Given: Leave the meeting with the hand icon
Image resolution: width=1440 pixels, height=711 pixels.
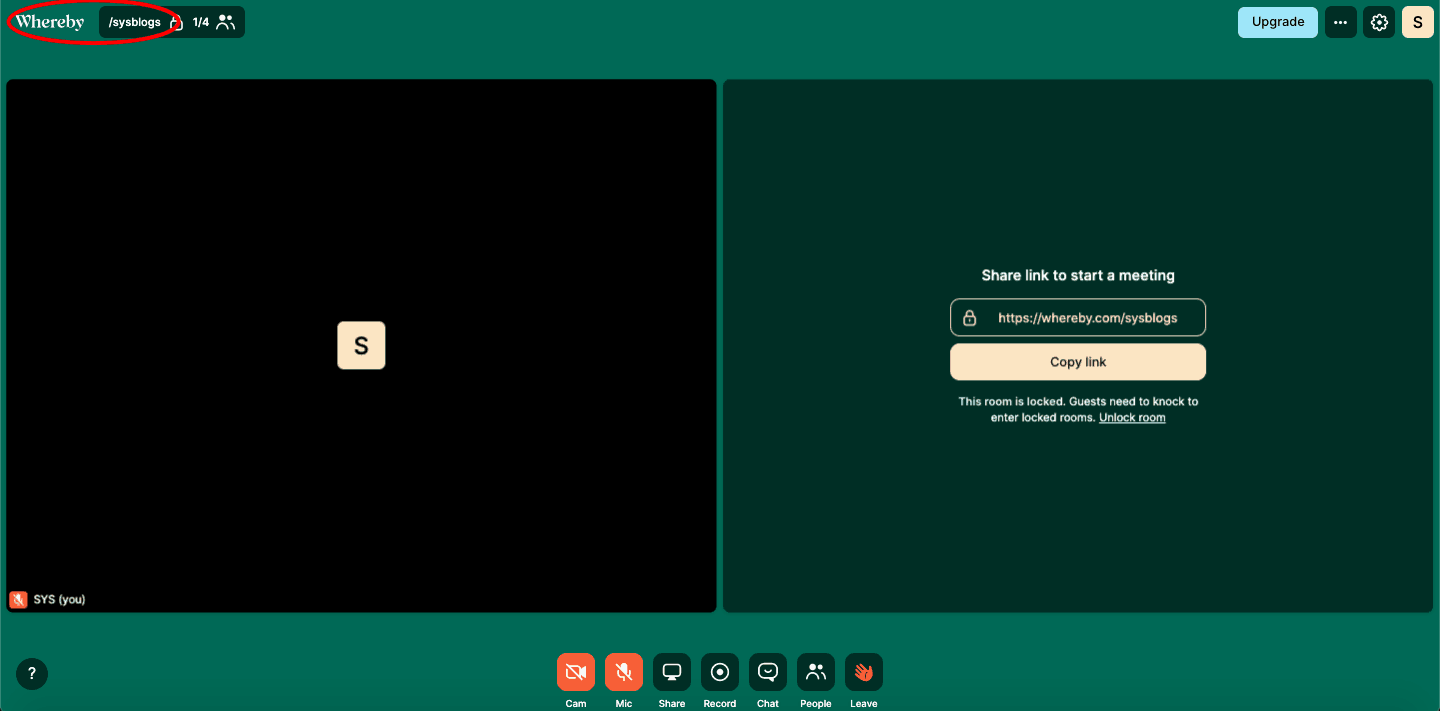Looking at the screenshot, I should coord(863,671).
